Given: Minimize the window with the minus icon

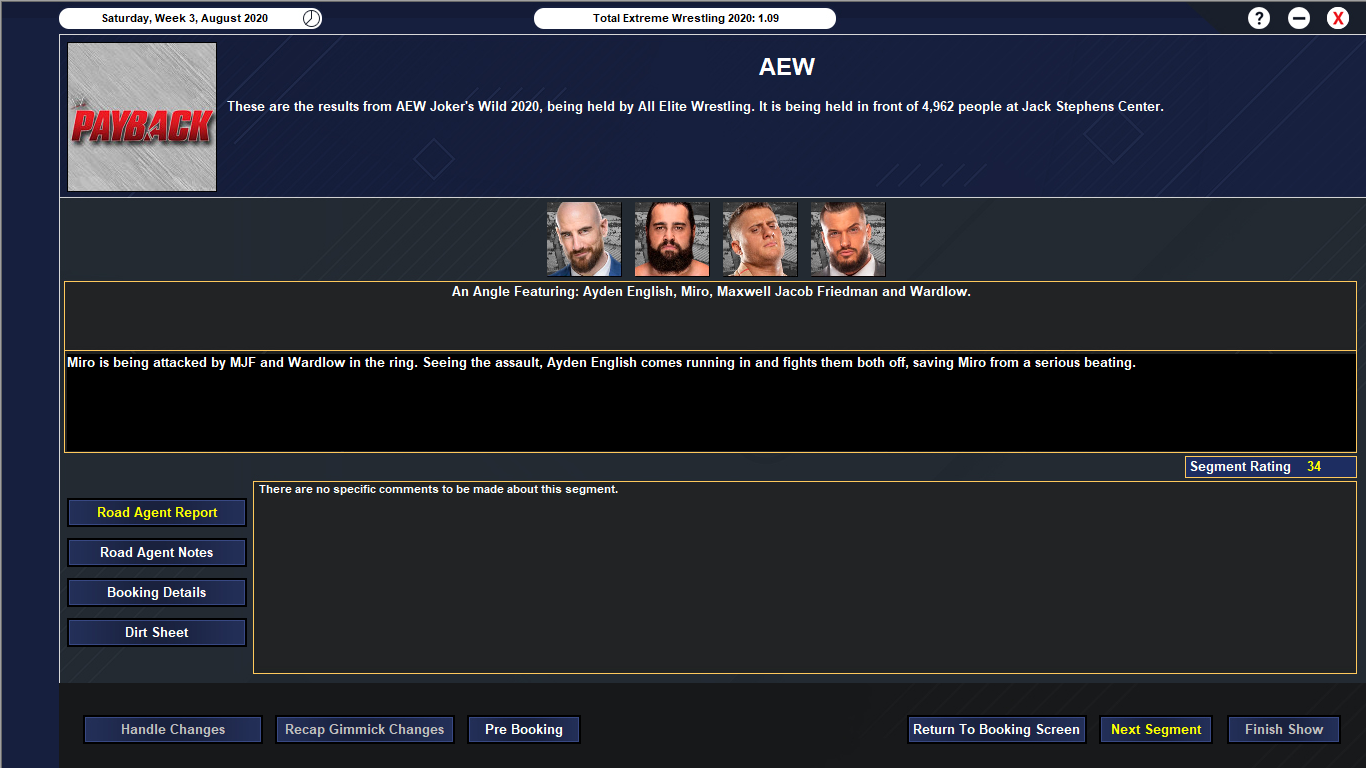Looking at the screenshot, I should pos(1299,18).
